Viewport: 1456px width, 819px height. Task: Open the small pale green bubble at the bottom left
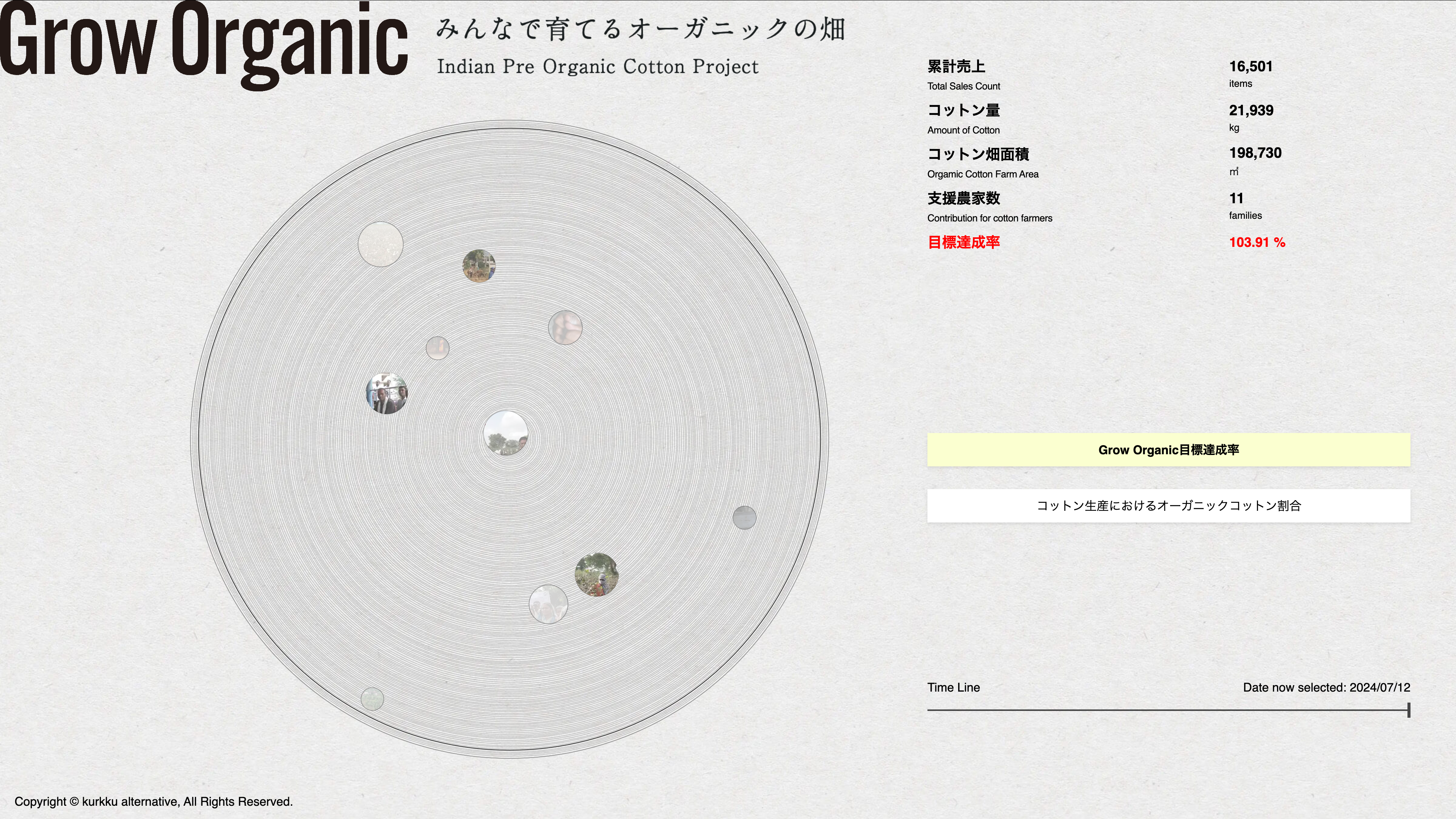(x=372, y=698)
